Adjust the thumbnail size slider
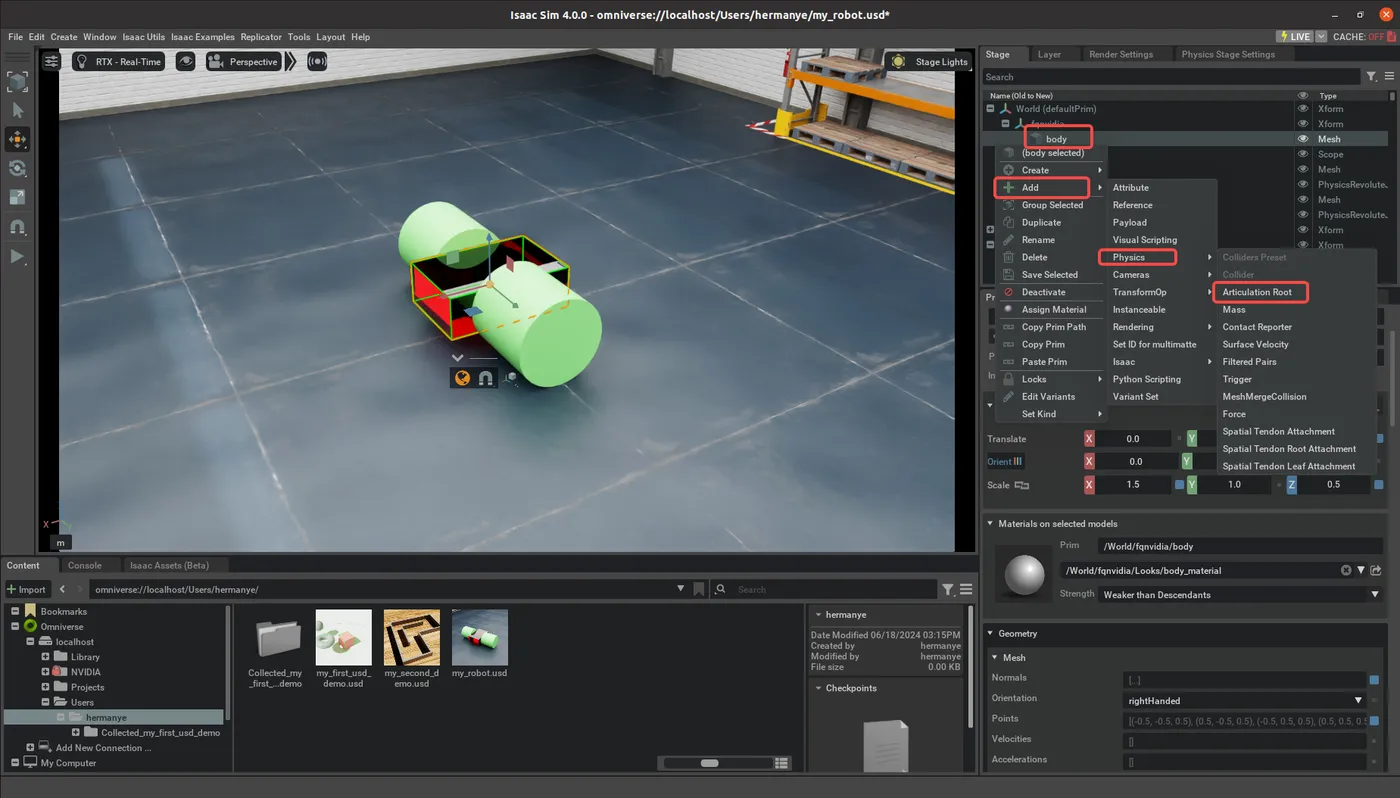The width and height of the screenshot is (1400, 798). (x=709, y=763)
